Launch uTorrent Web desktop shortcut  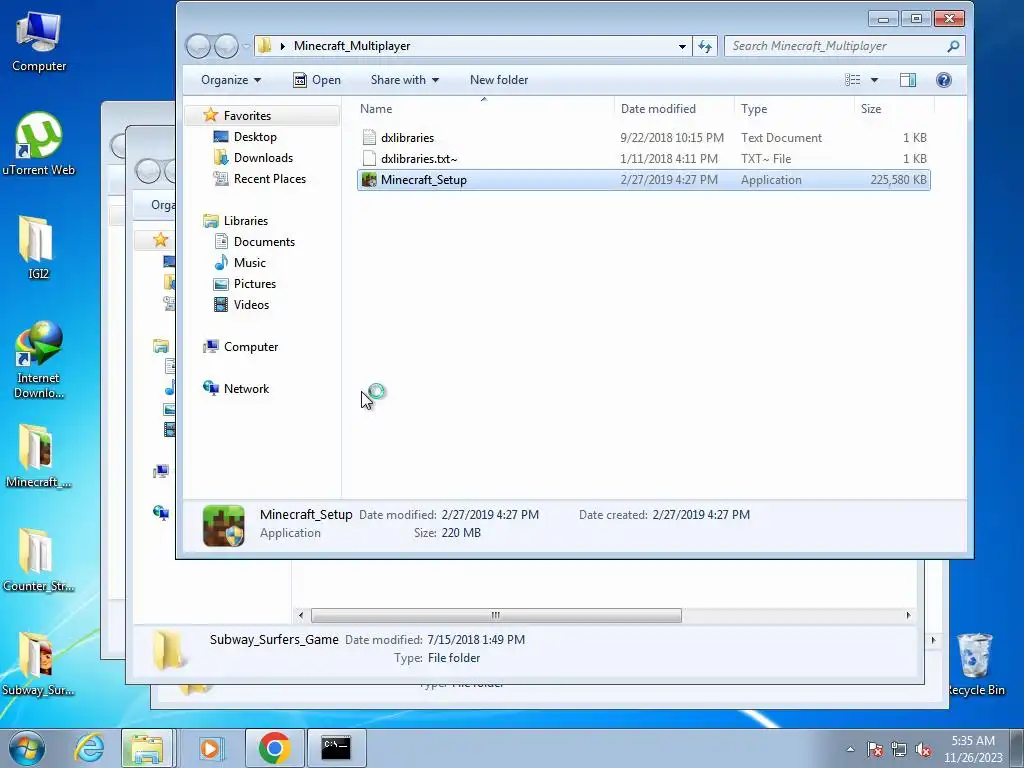pos(39,144)
